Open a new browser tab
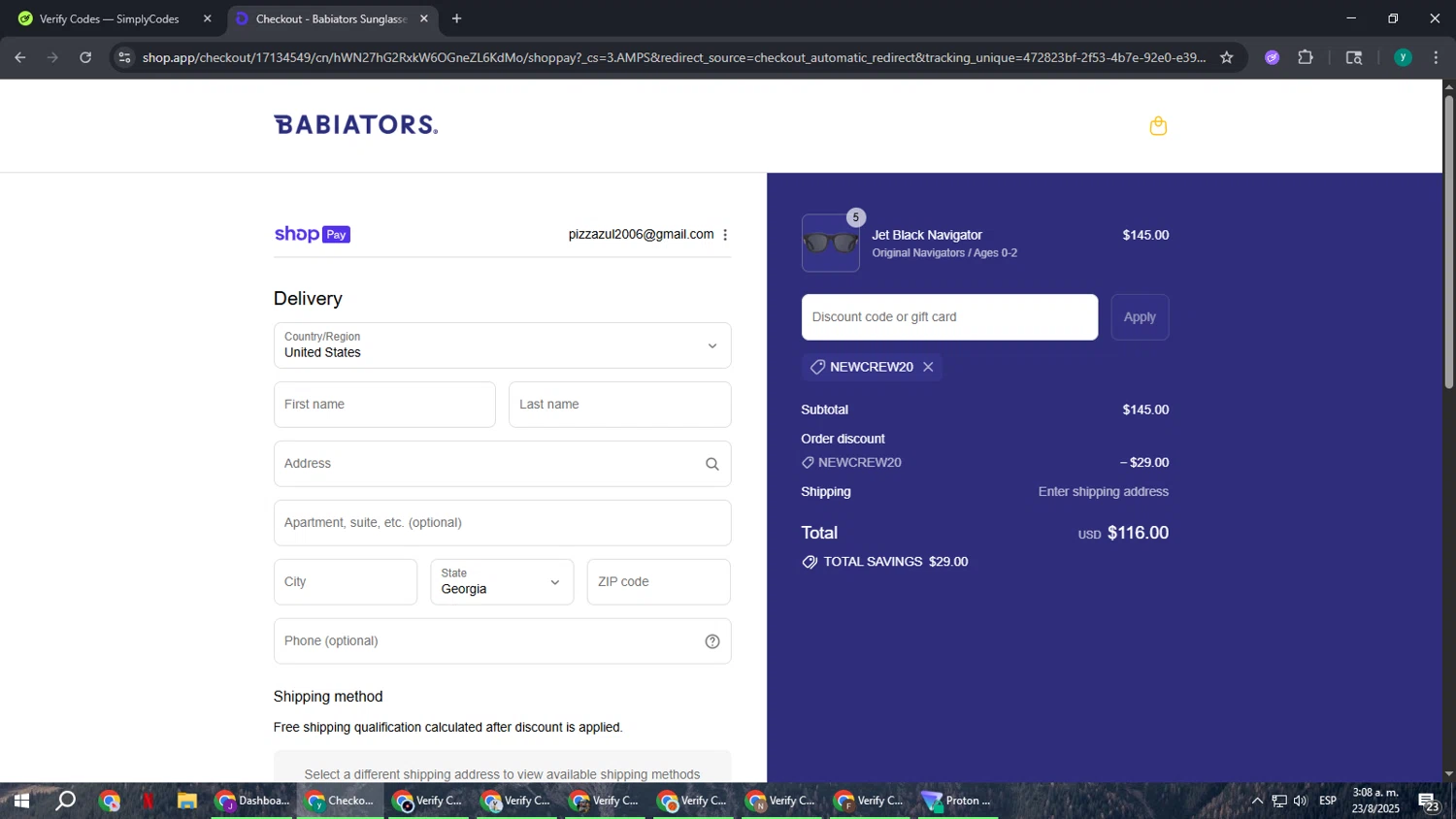 click(456, 18)
